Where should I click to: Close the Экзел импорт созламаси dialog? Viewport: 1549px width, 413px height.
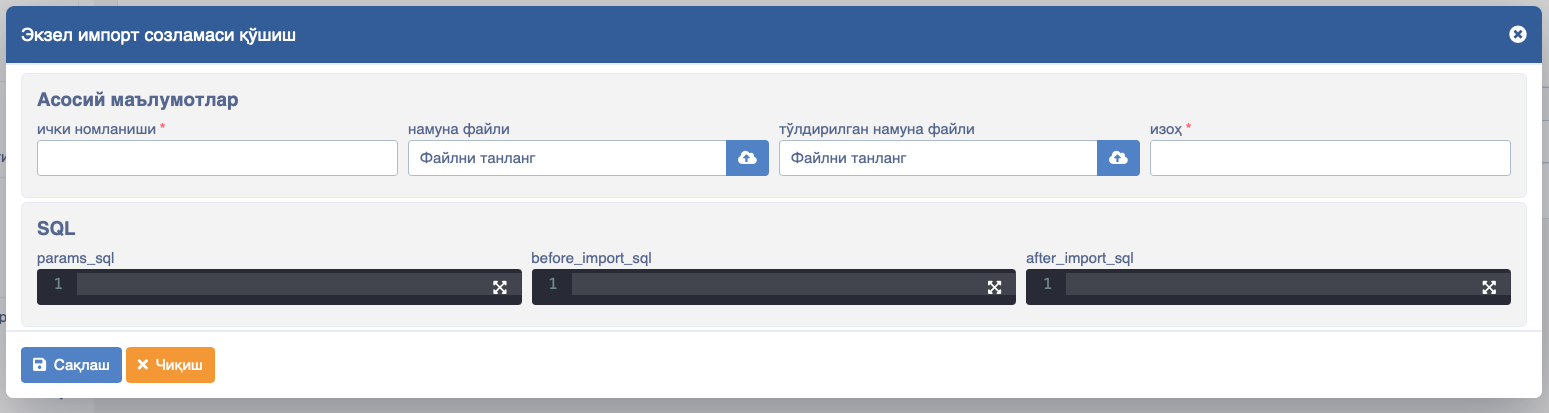(x=1517, y=35)
